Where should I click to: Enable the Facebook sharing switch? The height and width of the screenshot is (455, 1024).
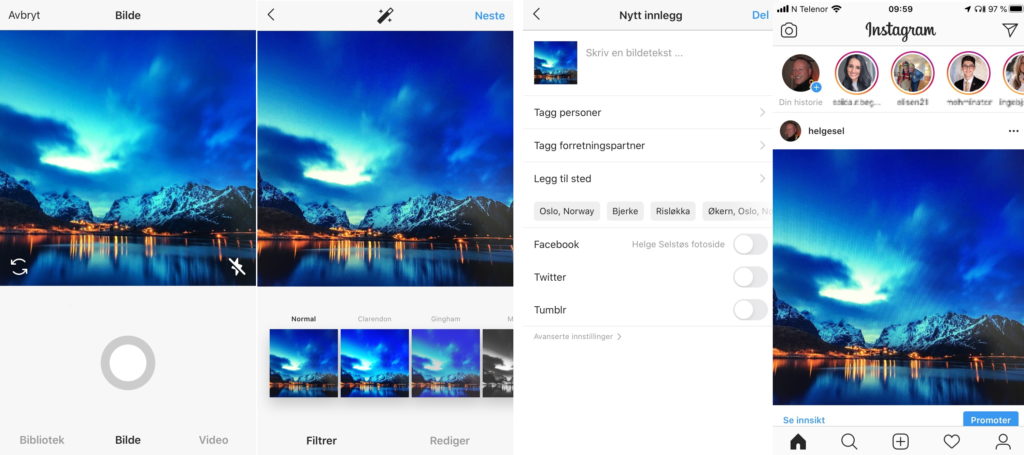(749, 244)
